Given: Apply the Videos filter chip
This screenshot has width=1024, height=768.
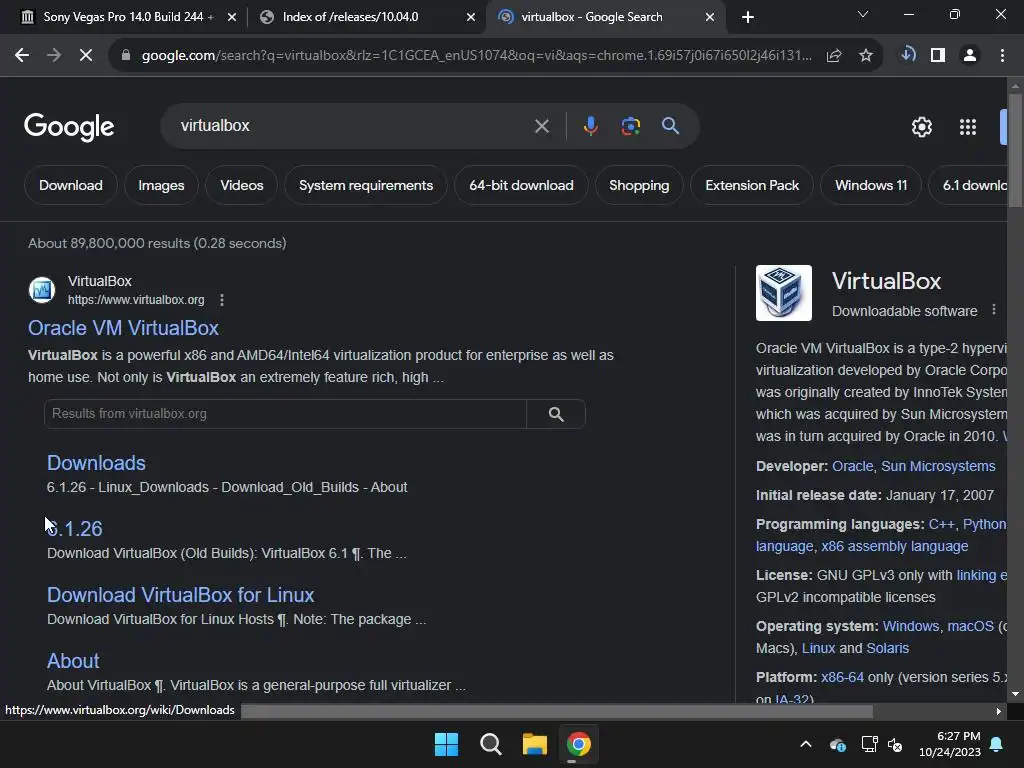Looking at the screenshot, I should tap(242, 185).
